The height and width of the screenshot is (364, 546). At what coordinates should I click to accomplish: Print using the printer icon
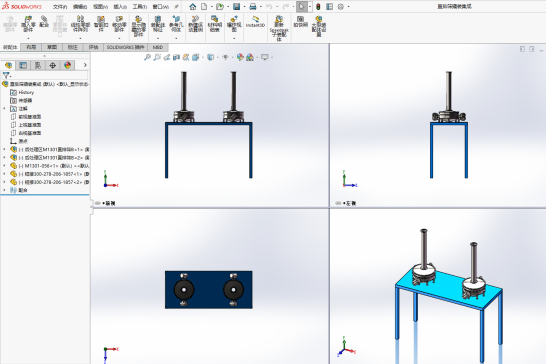pos(253,6)
